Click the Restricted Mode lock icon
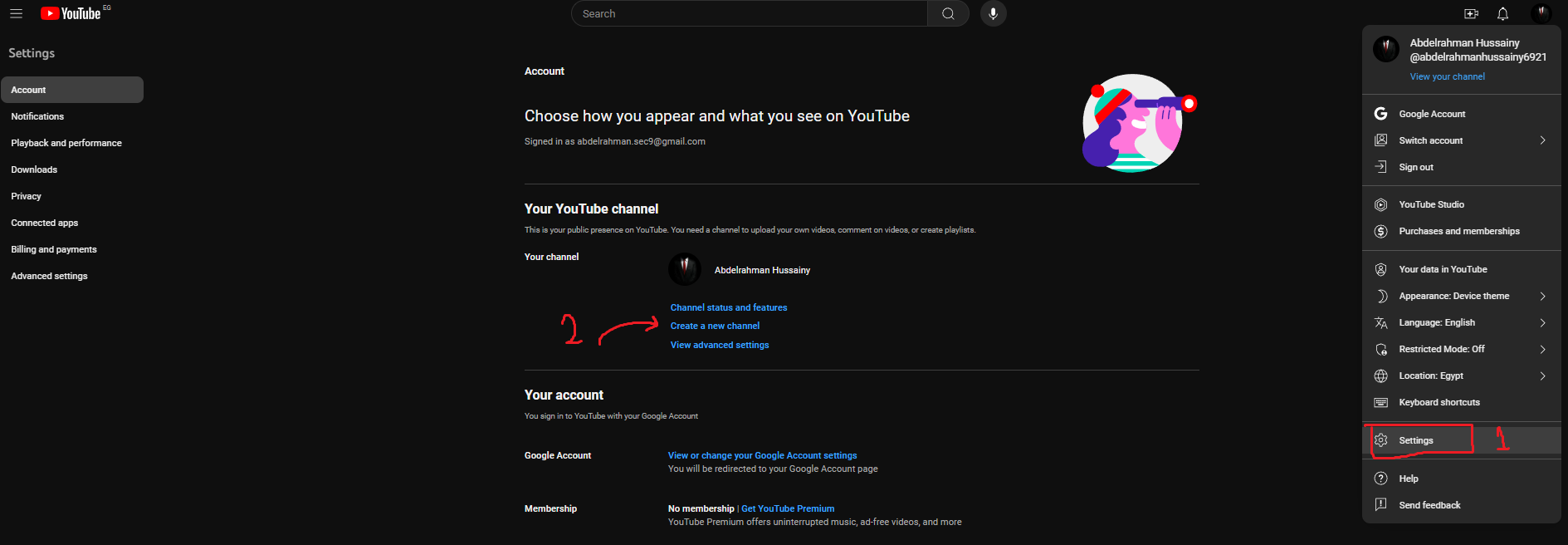Screen dimensions: 1568x545 pyautogui.click(x=1380, y=349)
